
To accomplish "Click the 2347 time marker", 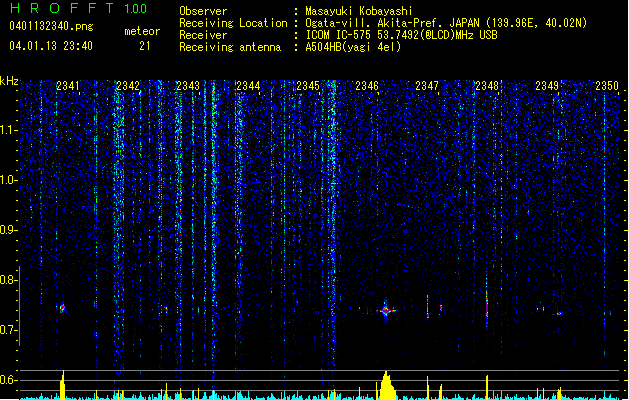I will pos(427,86).
